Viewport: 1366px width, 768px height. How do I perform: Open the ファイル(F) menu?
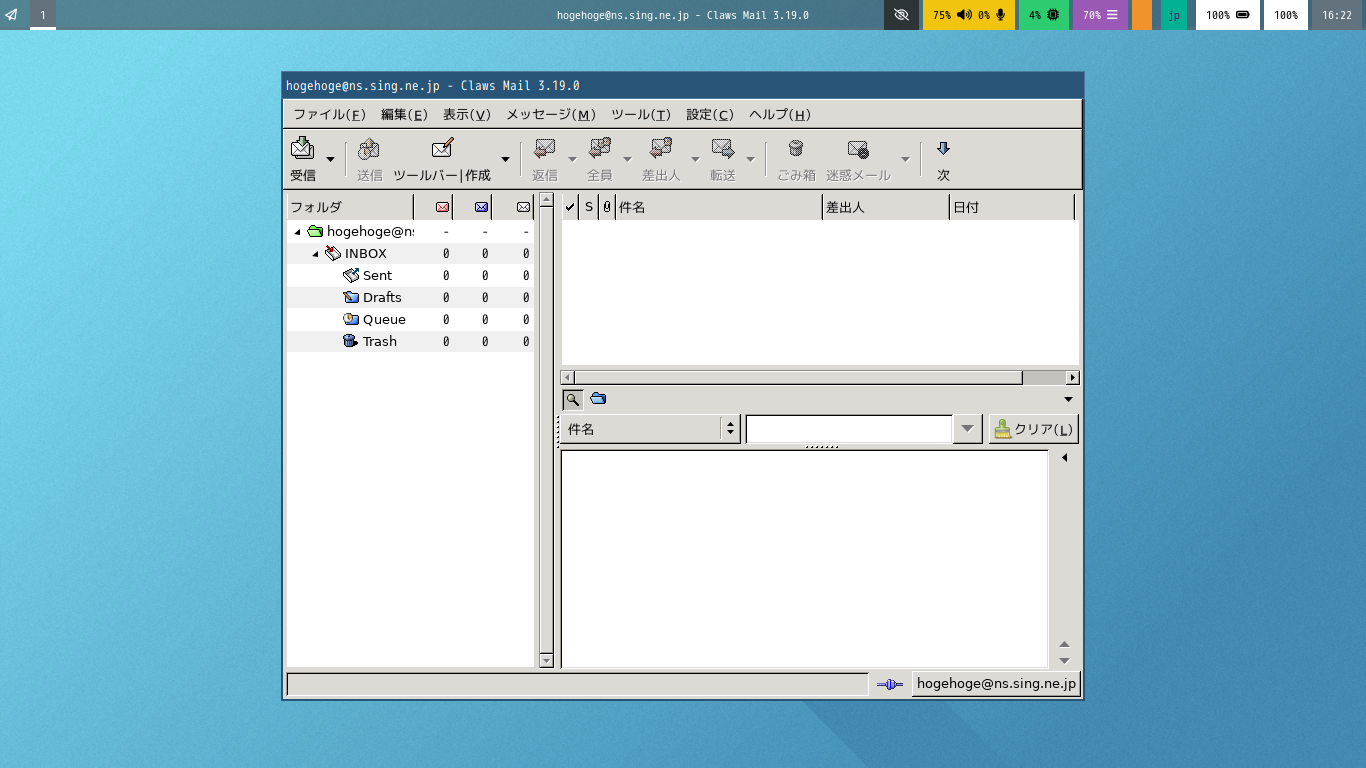click(329, 114)
